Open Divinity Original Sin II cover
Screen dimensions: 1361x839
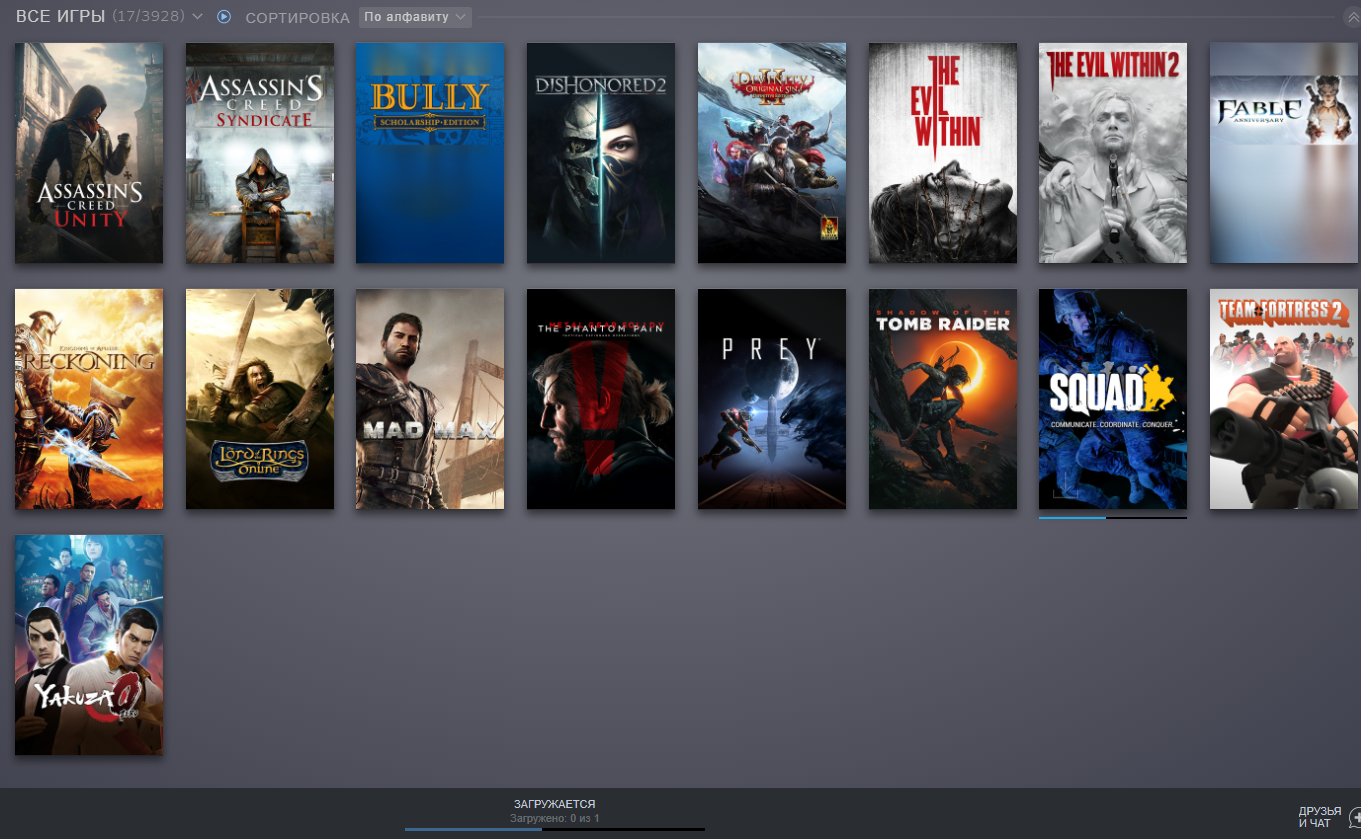tap(772, 153)
